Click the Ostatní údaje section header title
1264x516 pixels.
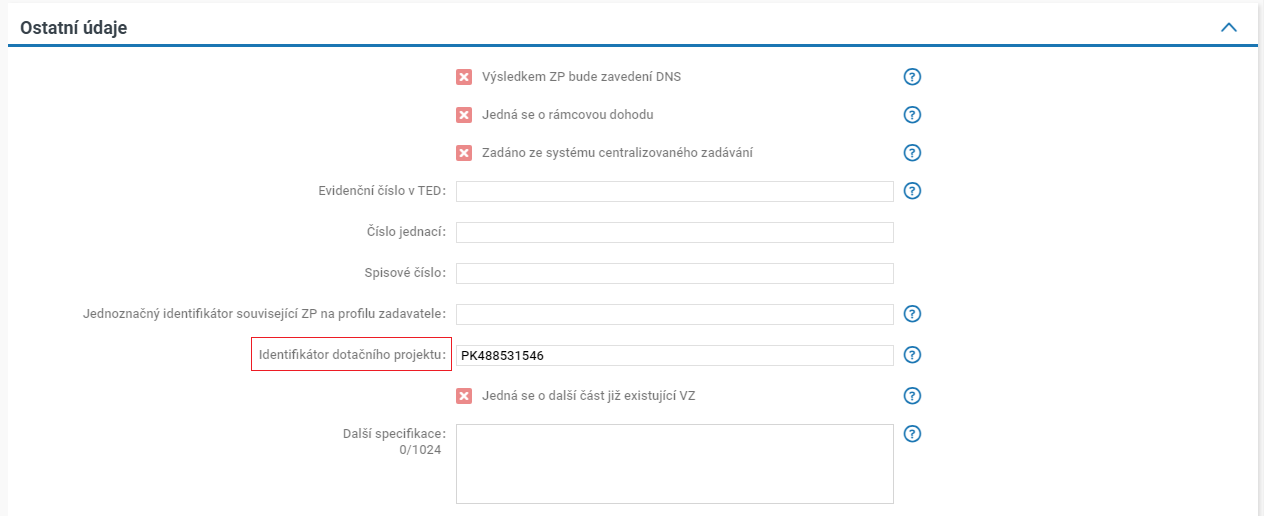tap(74, 28)
